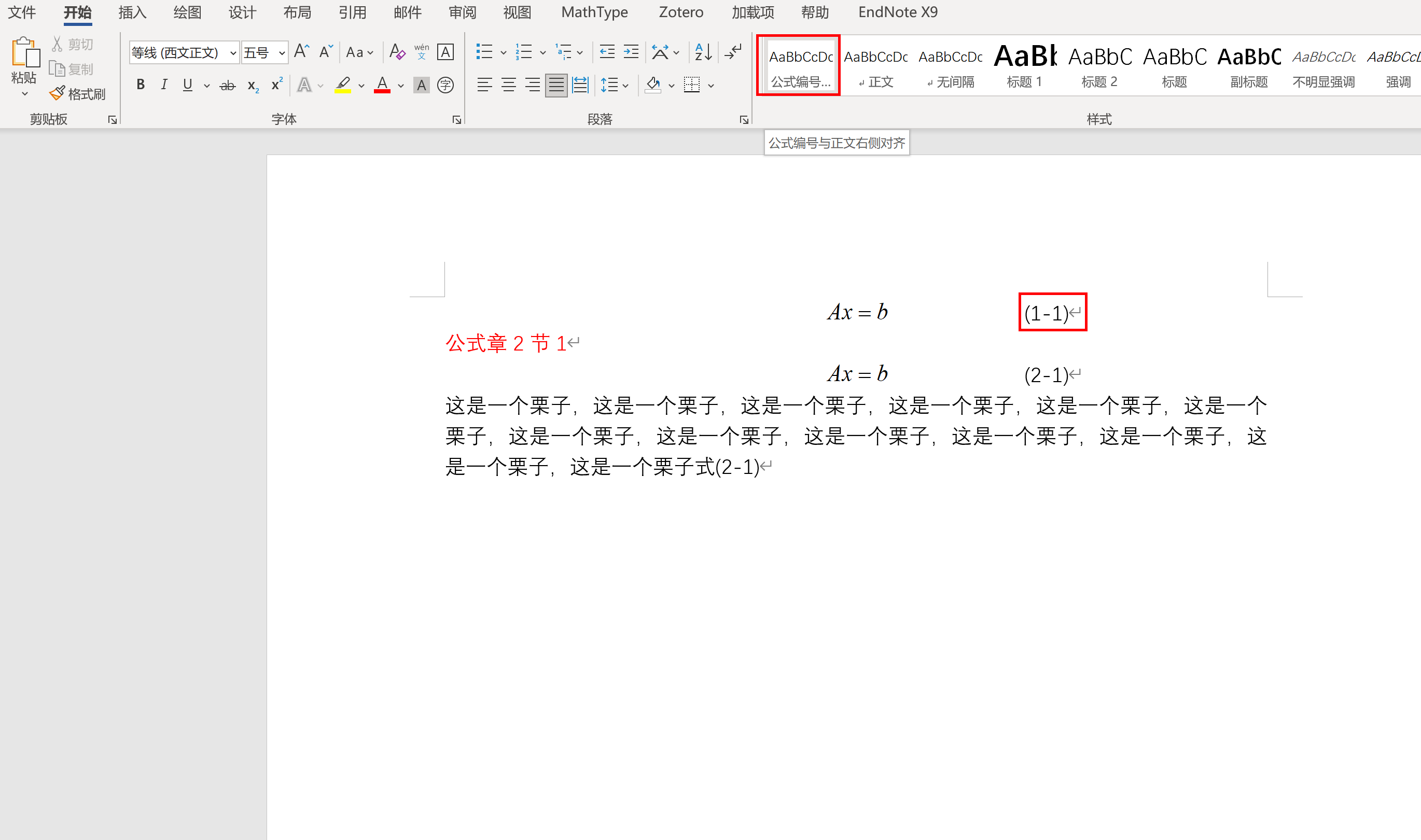The image size is (1421, 840).
Task: Click the sort A-Z icon
Action: click(x=703, y=52)
